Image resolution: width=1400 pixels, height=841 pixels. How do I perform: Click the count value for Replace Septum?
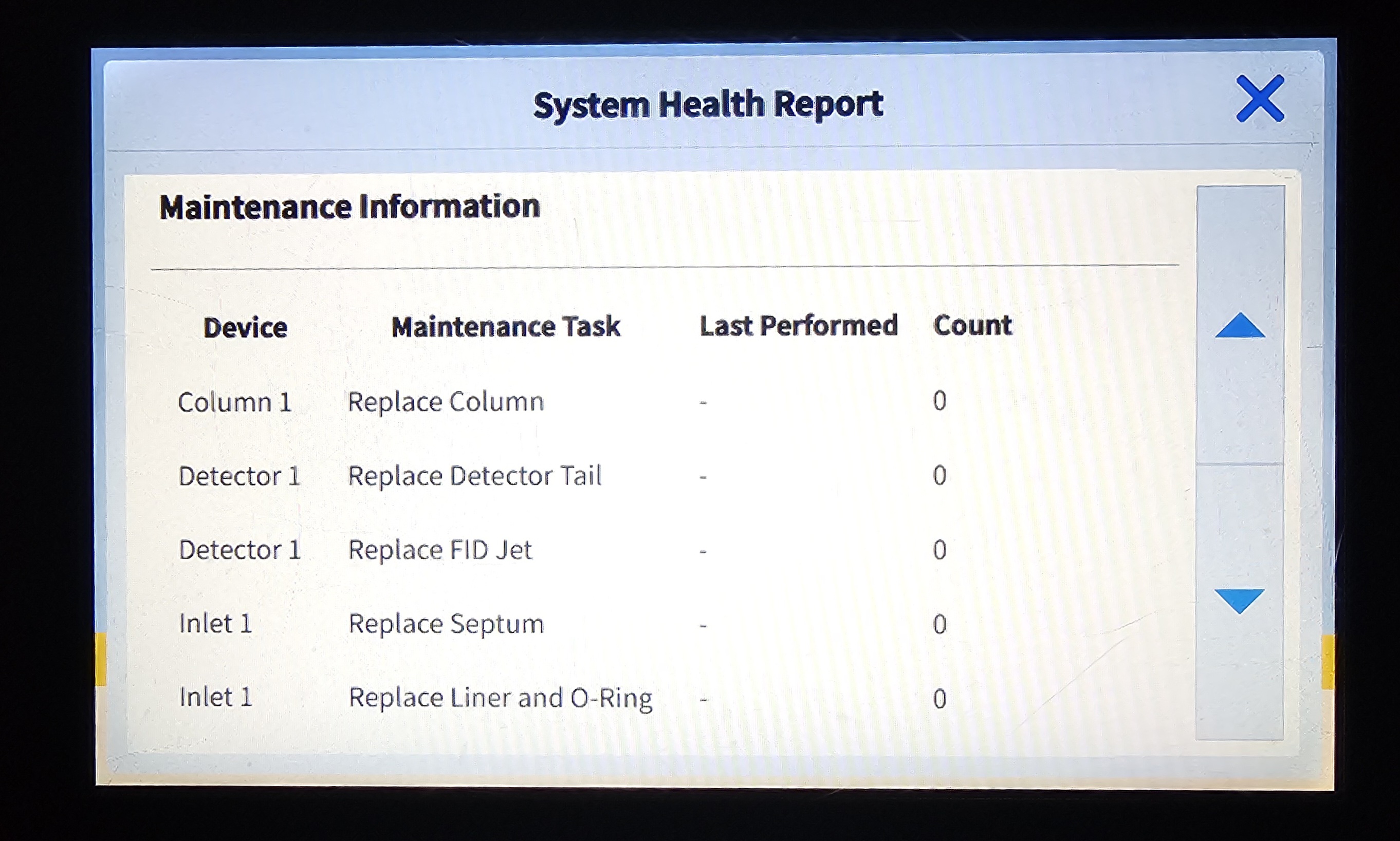(x=940, y=625)
